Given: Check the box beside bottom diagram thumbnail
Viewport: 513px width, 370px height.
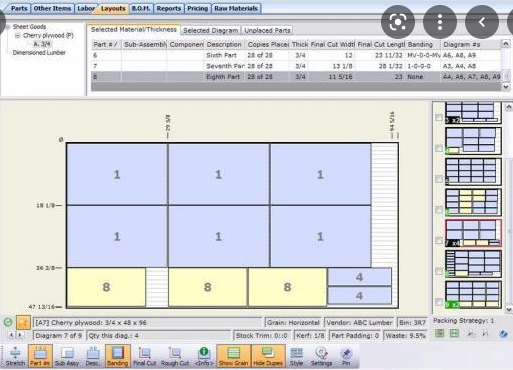Looking at the screenshot, I should click(x=439, y=302).
